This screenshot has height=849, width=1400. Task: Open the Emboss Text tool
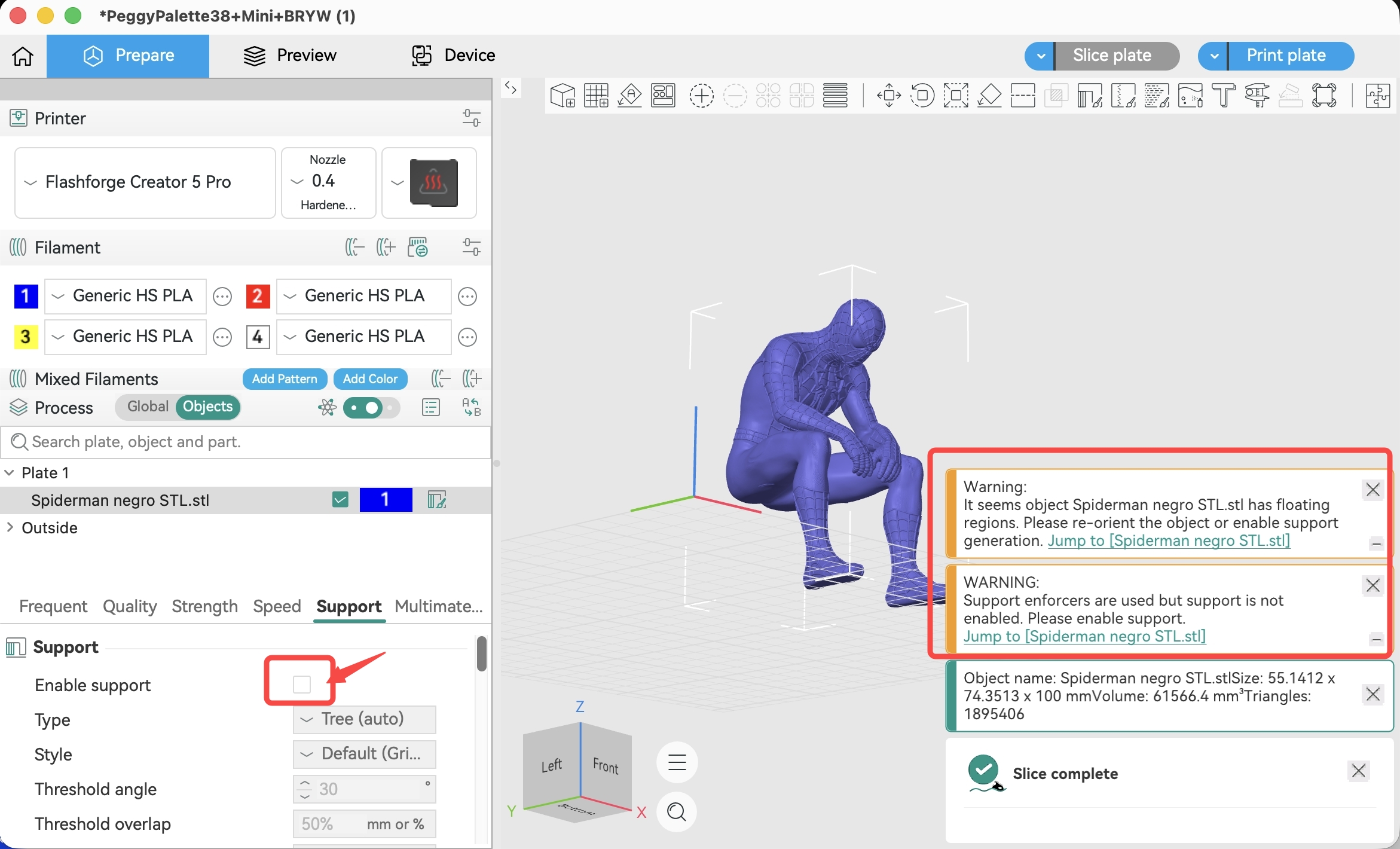(x=1224, y=96)
